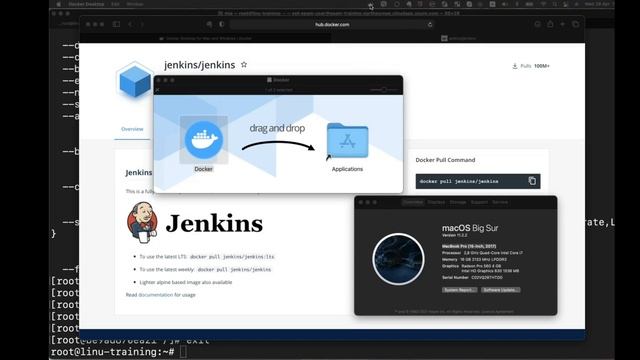
Task: Star the jenkins/jenkins repository
Action: tap(244, 64)
